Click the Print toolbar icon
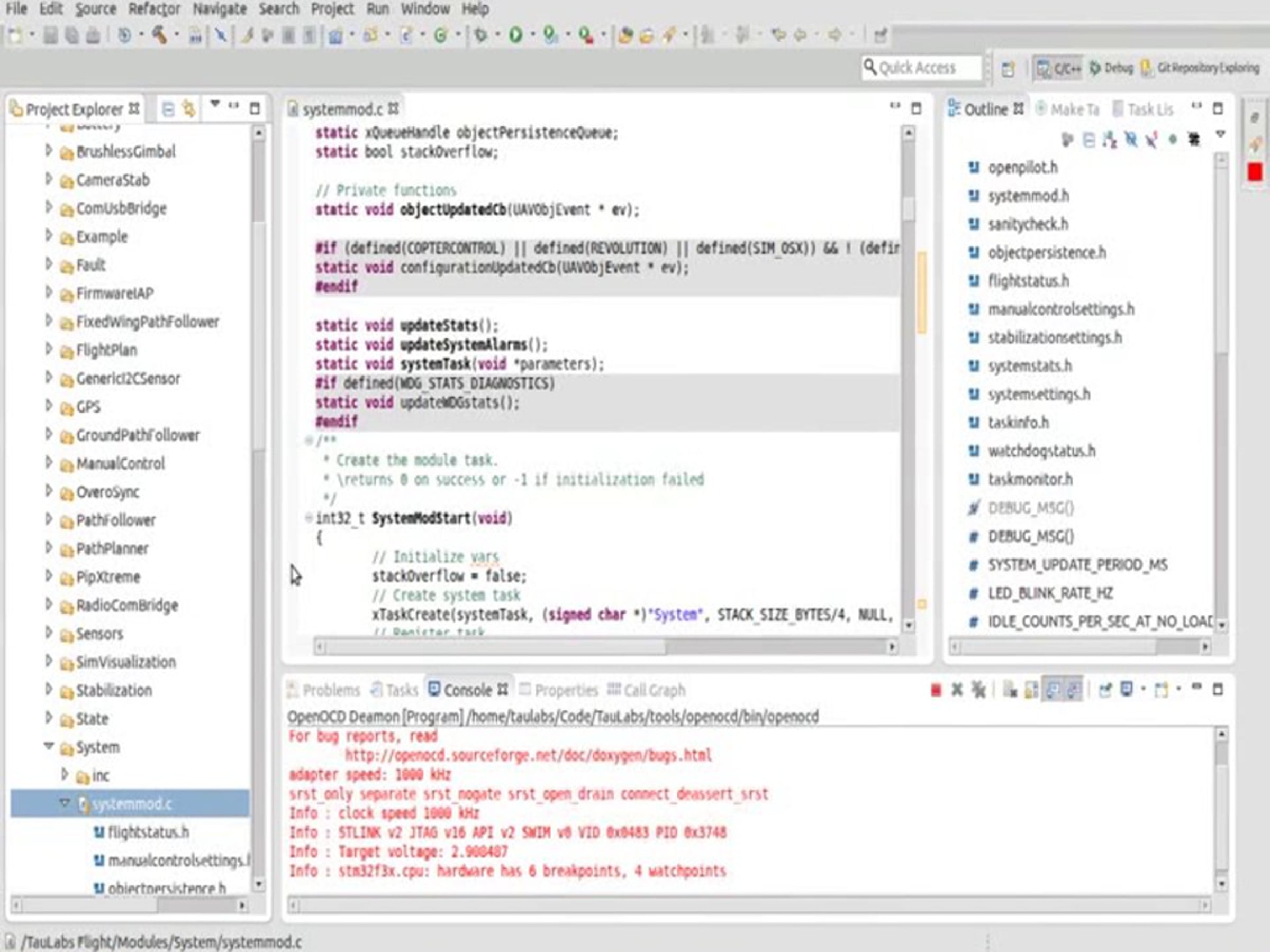1270x952 pixels. point(93,35)
